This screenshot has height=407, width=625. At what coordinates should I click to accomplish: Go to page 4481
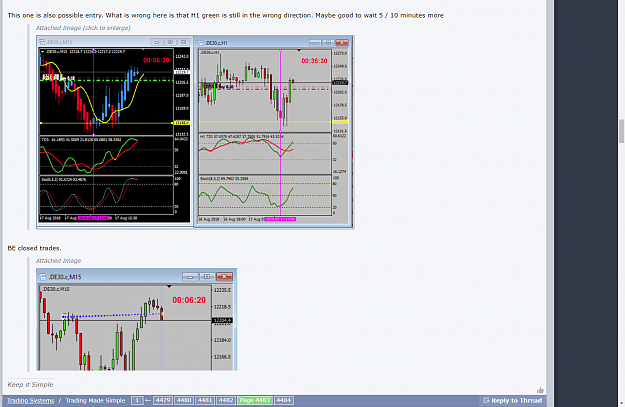[x=205, y=401]
